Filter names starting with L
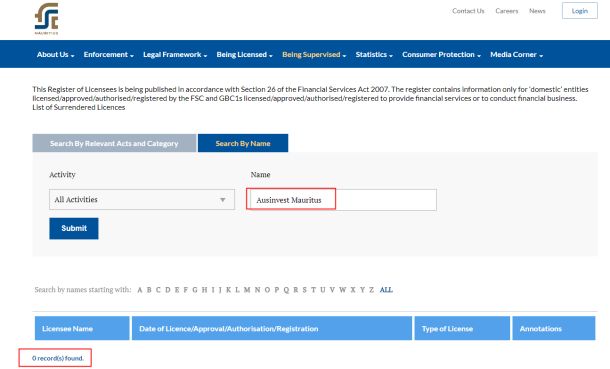The height and width of the screenshot is (369, 610). 237,290
